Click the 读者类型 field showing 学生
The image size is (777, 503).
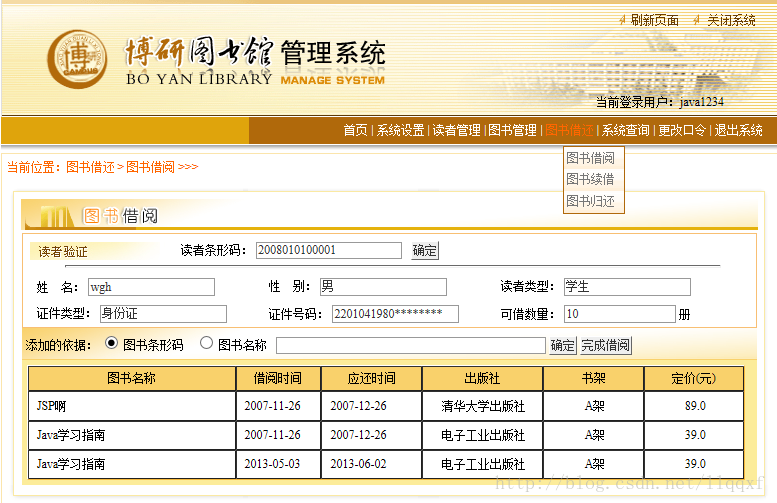627,287
